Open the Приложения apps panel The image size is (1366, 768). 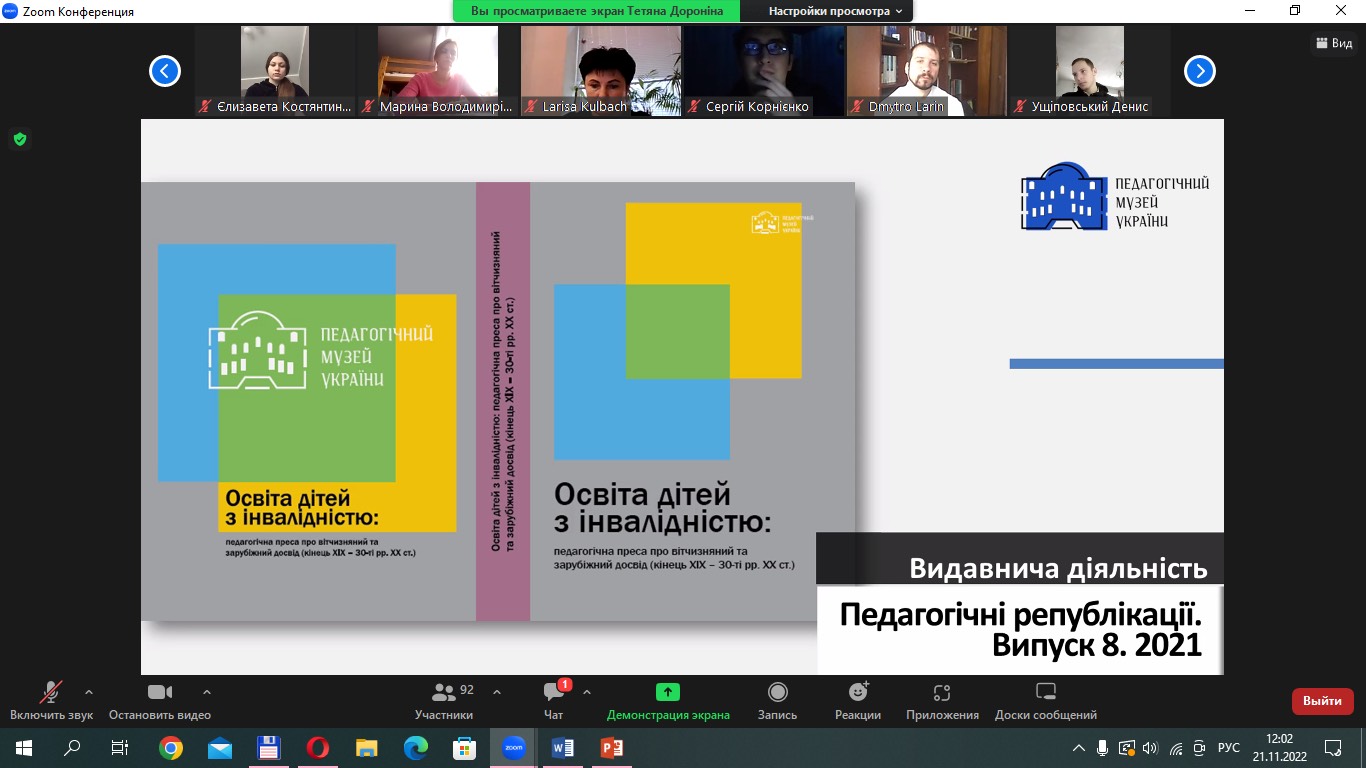point(942,700)
